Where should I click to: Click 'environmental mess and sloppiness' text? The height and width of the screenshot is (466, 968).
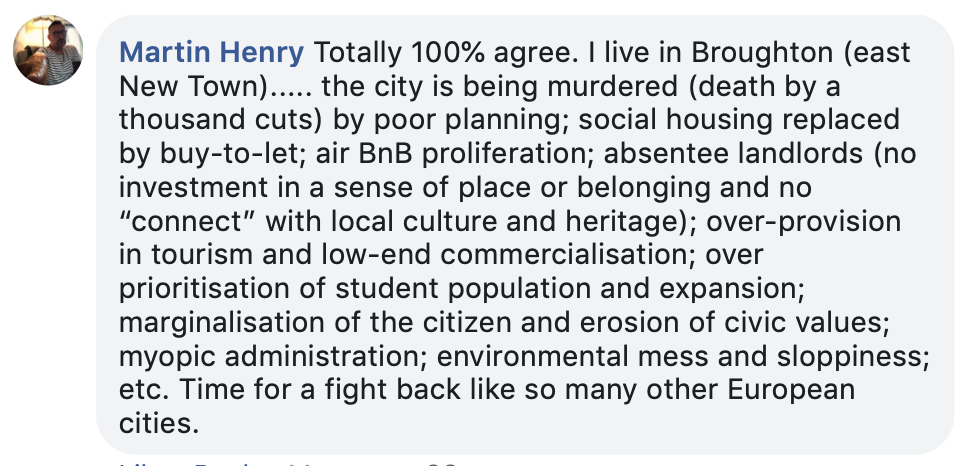click(x=683, y=356)
